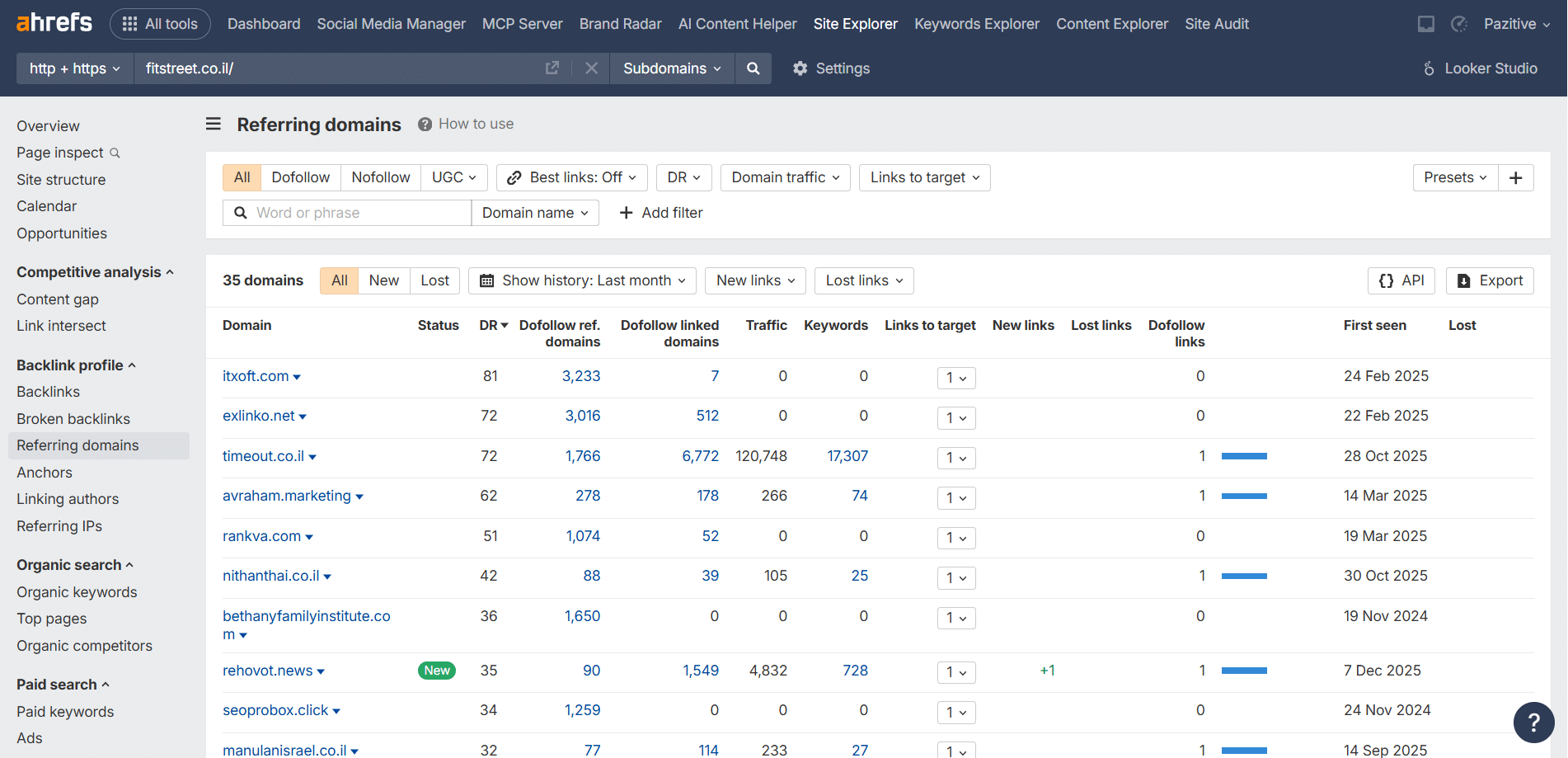Filter by Nofollow links
Viewport: 1568px width, 758px height.
point(381,177)
